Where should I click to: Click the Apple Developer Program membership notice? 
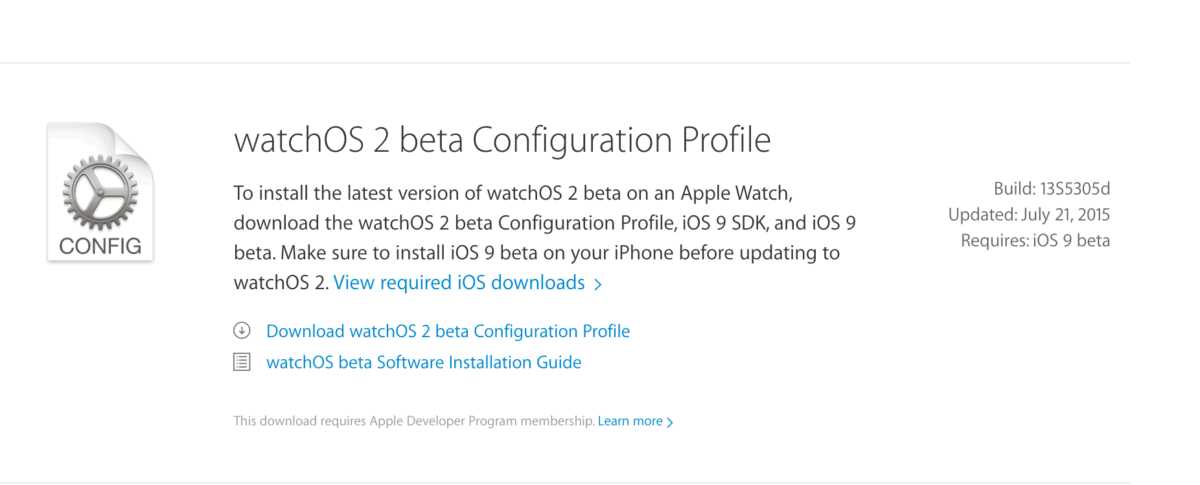(x=414, y=421)
